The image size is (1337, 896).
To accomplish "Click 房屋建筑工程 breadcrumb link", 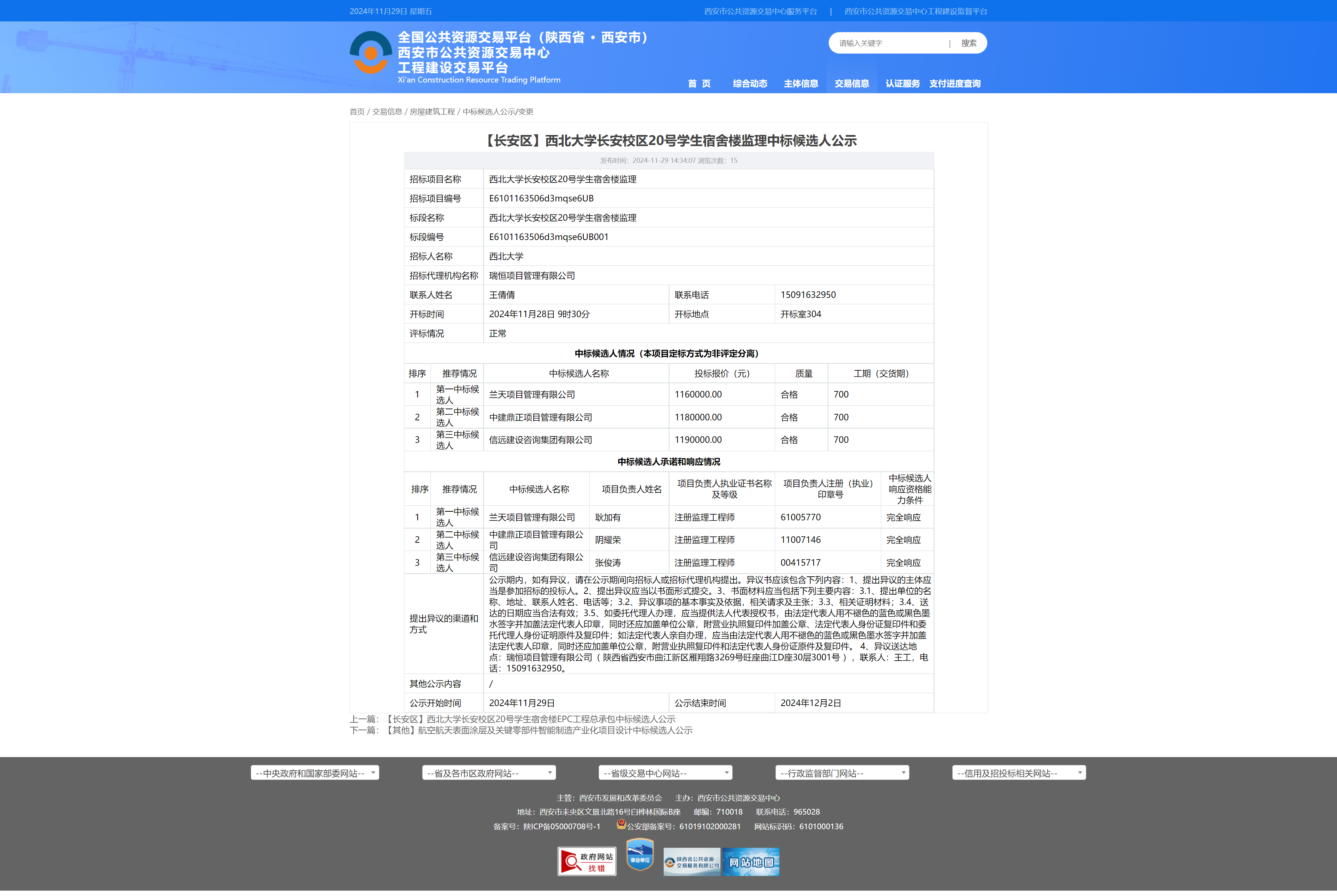I will point(432,111).
